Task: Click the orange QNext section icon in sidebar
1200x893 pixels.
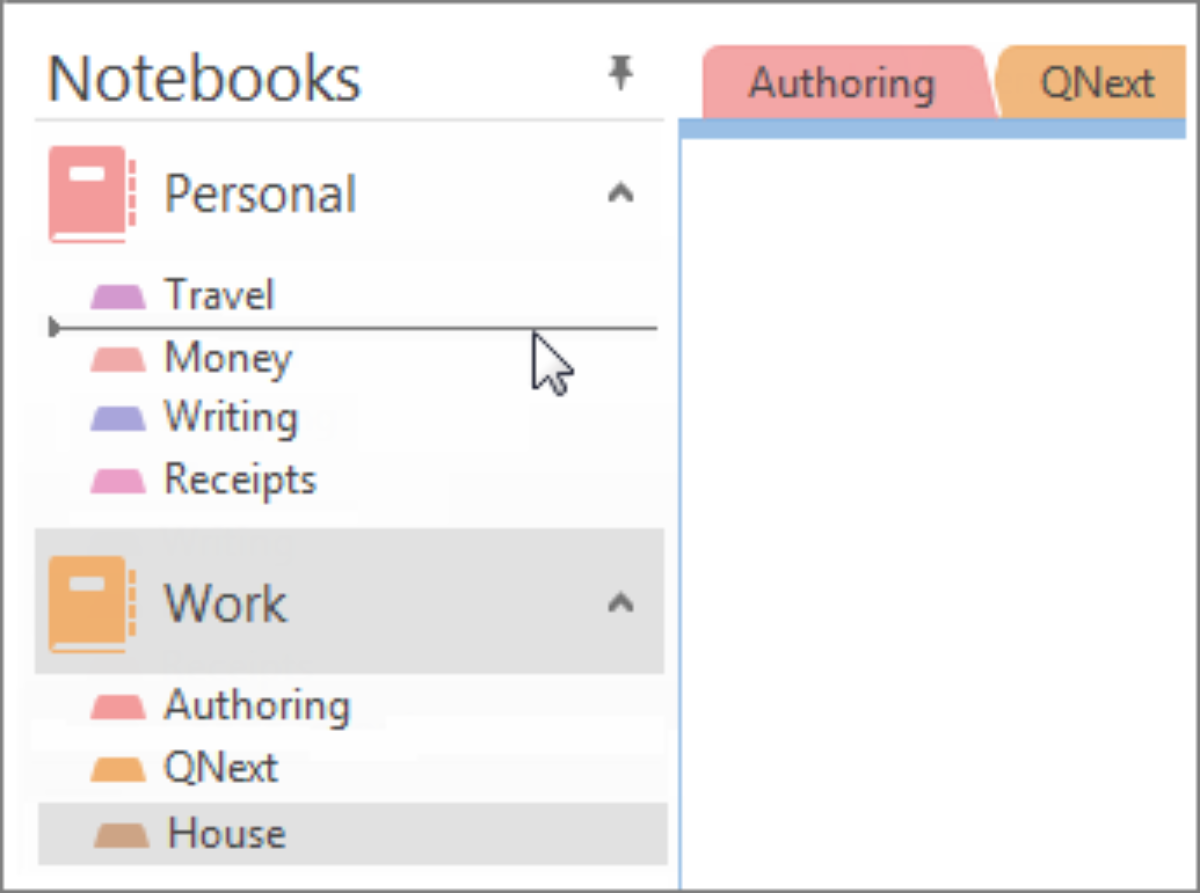Action: pyautogui.click(x=118, y=769)
